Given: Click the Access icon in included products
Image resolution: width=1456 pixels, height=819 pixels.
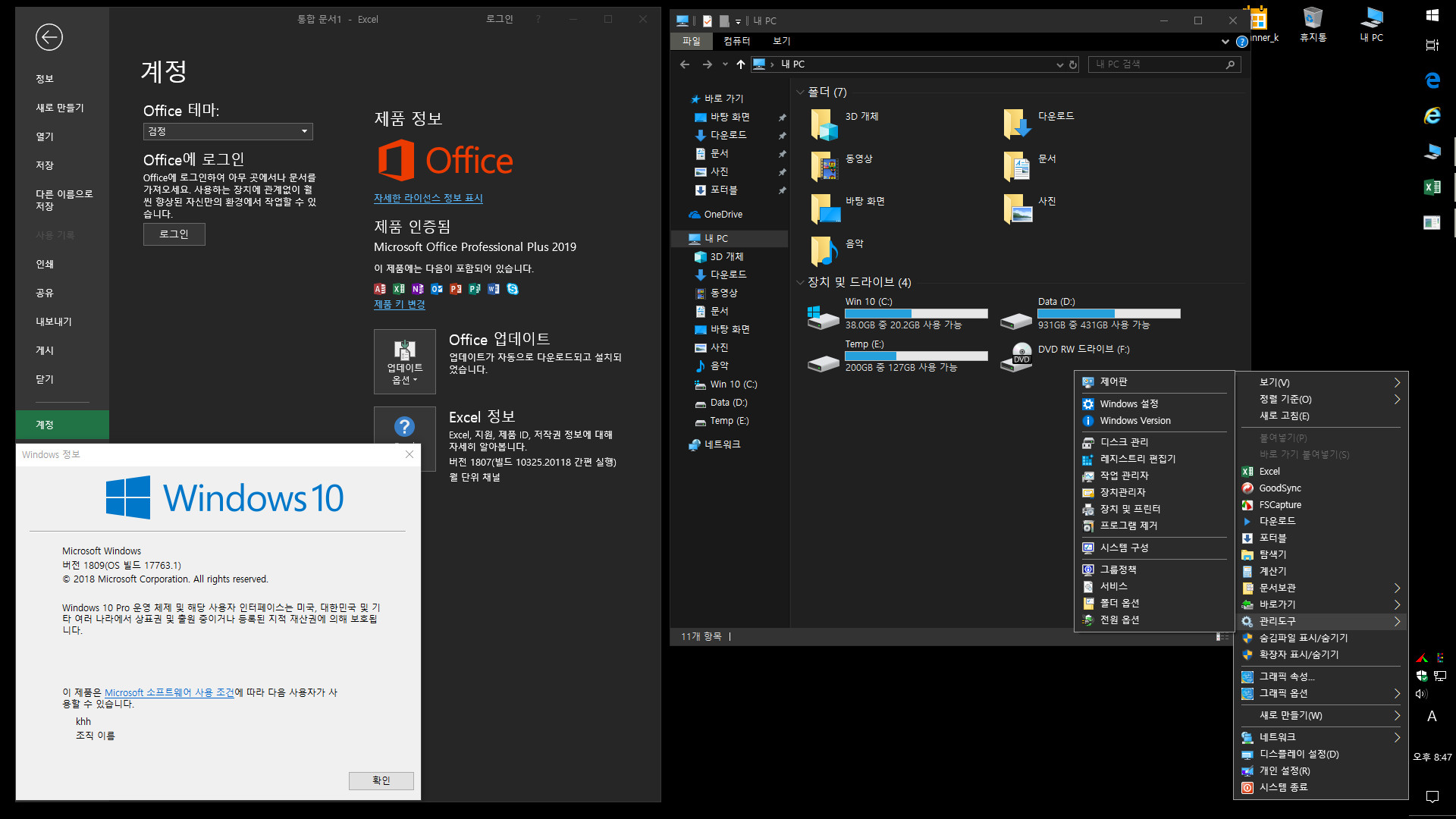Looking at the screenshot, I should coord(380,289).
